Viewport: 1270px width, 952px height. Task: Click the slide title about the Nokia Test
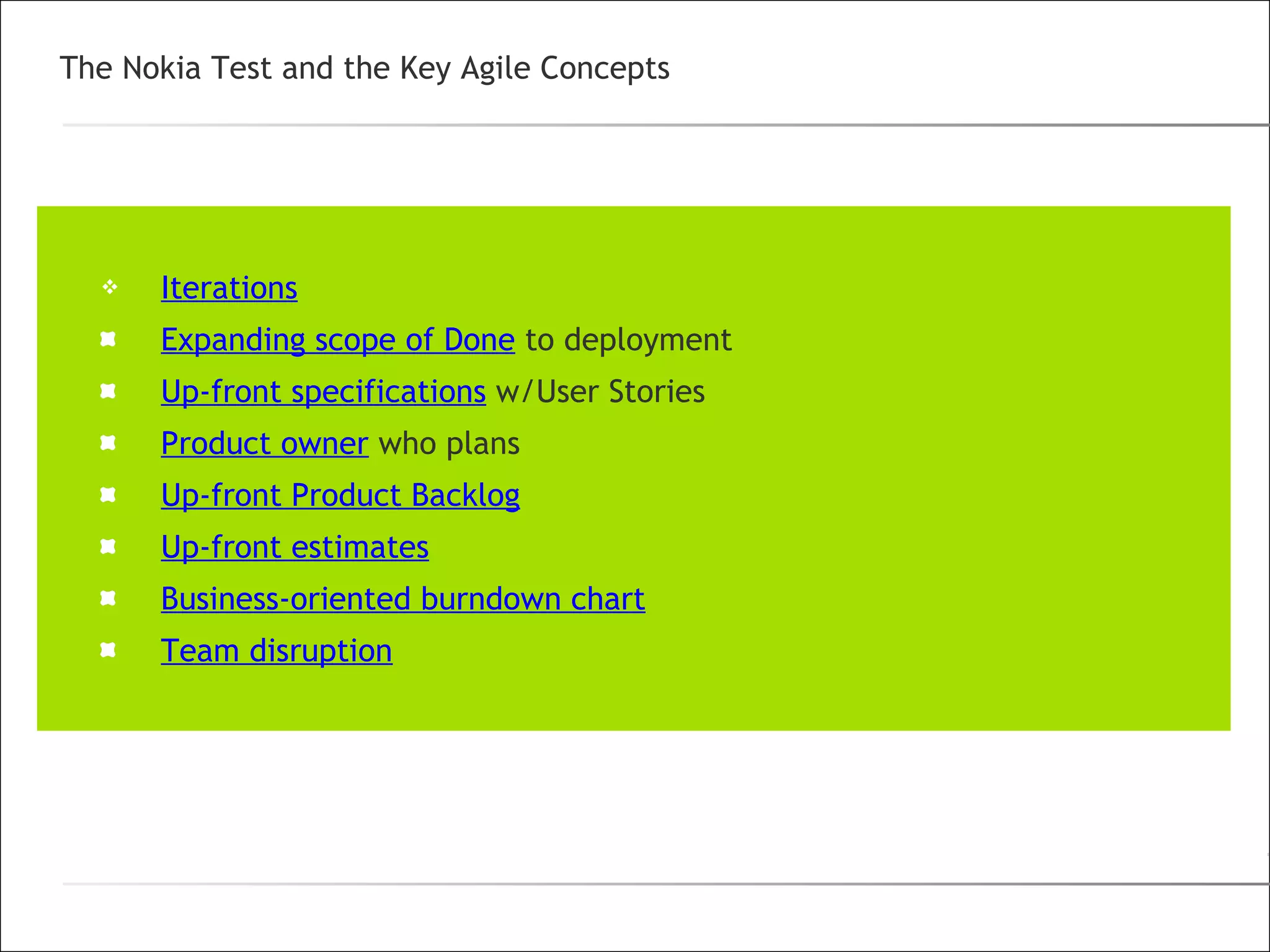tap(364, 68)
